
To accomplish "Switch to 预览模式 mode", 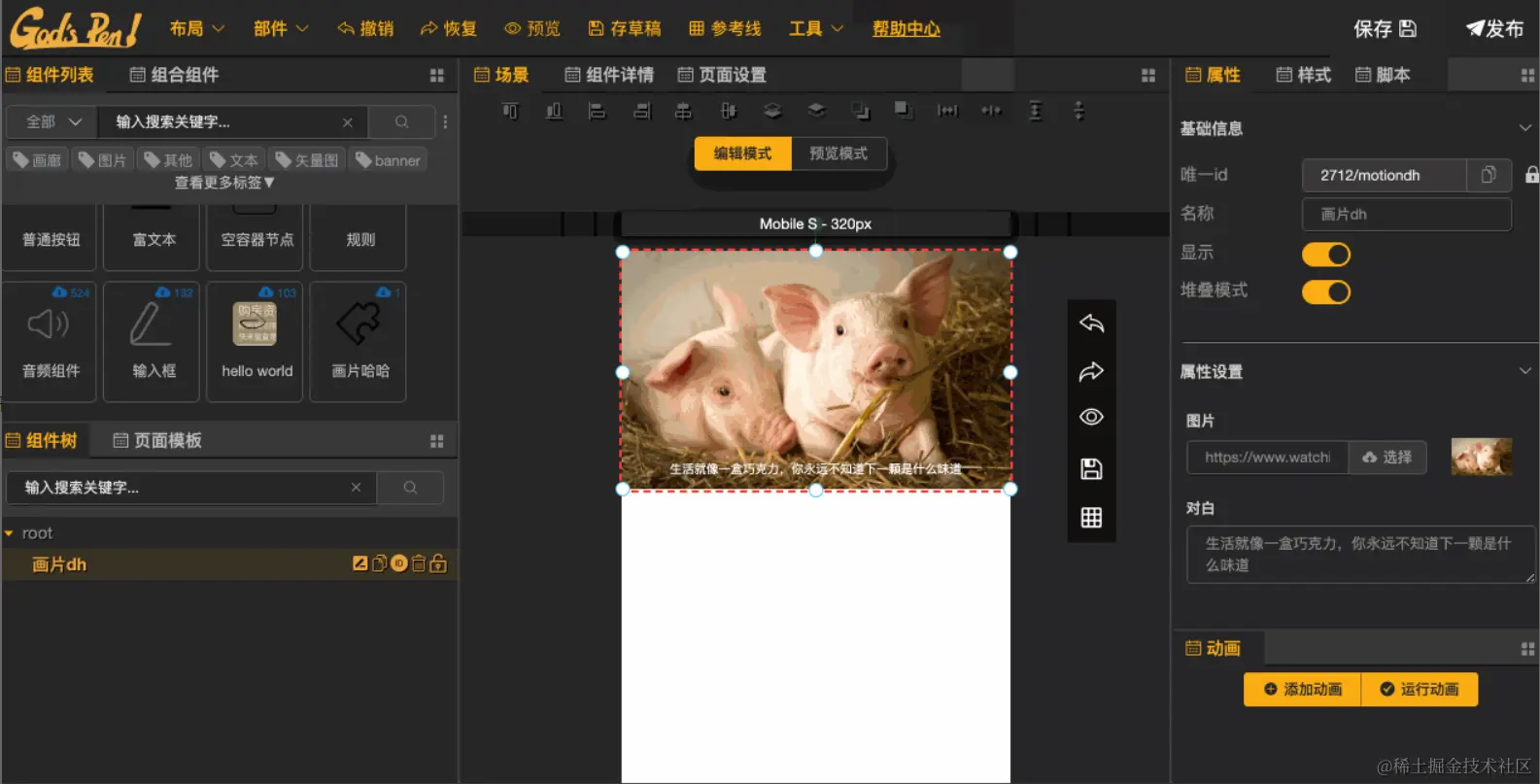I will click(x=838, y=153).
